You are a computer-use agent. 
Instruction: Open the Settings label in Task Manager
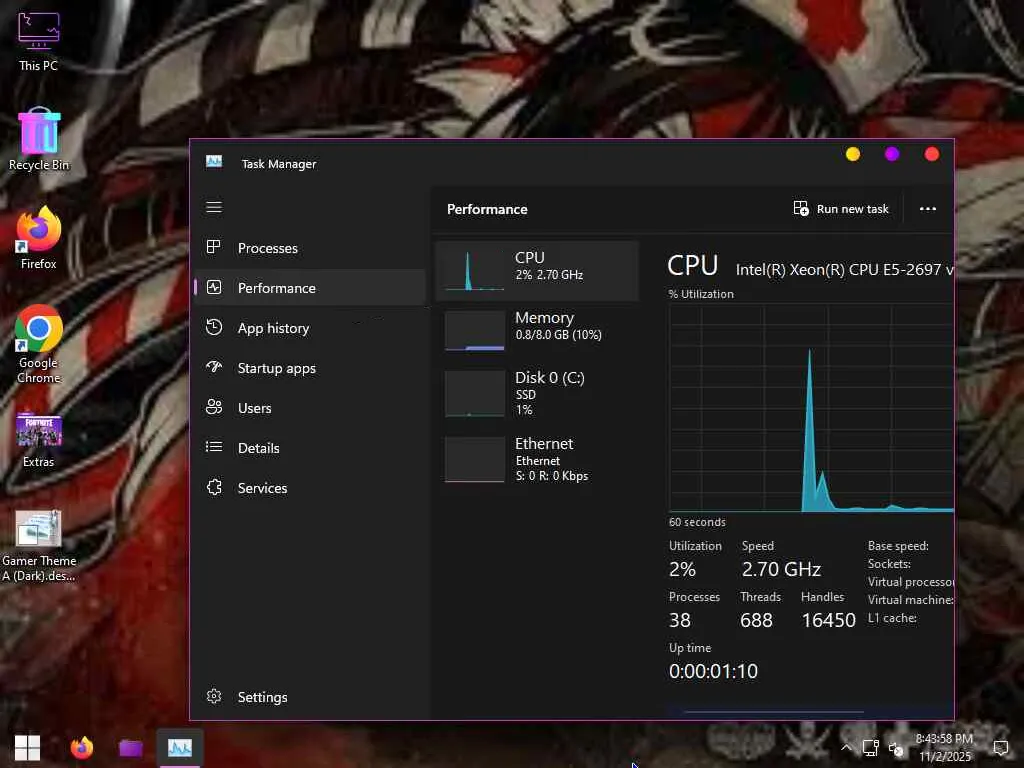[x=263, y=697]
